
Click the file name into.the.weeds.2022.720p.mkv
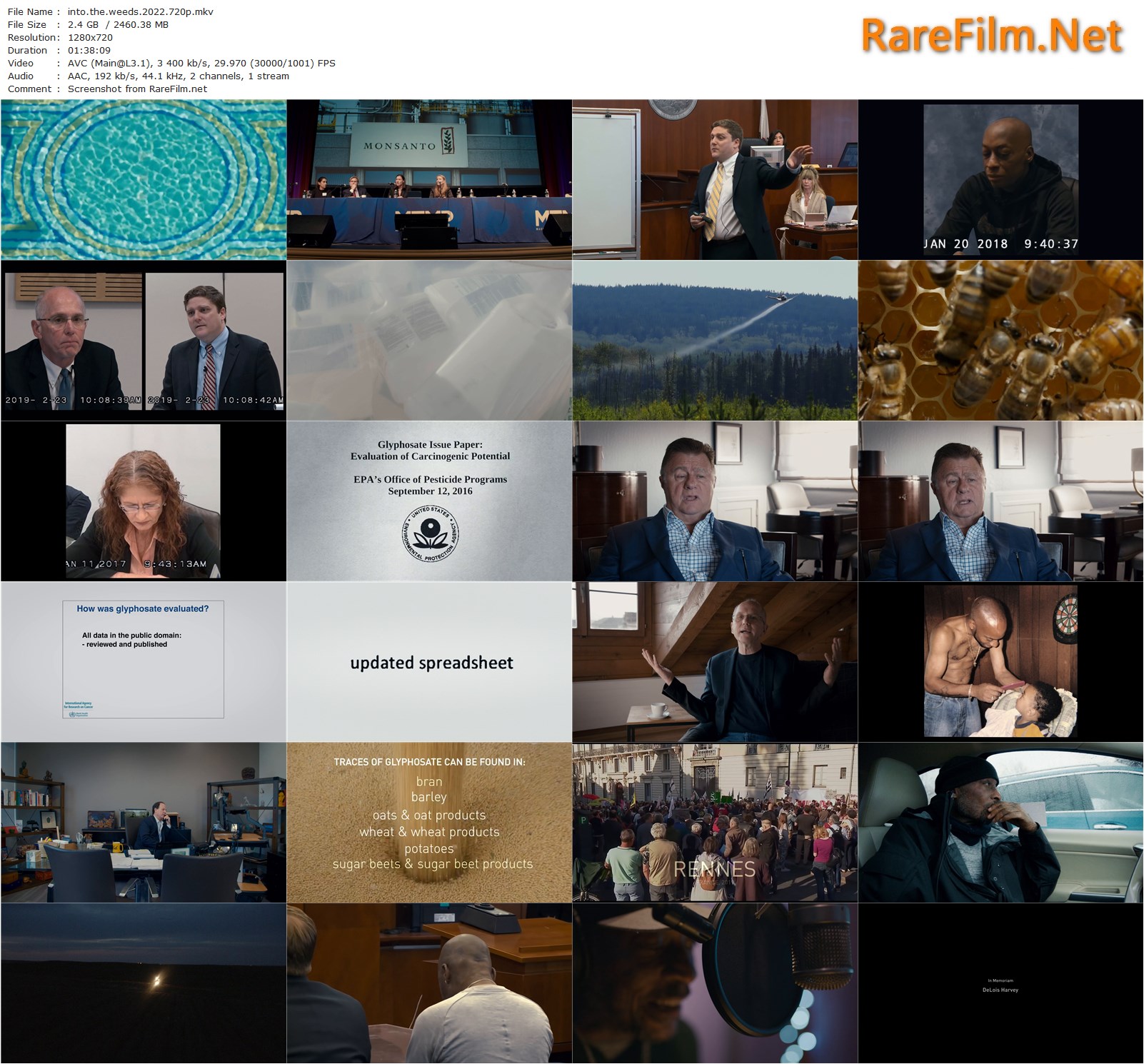coord(140,11)
